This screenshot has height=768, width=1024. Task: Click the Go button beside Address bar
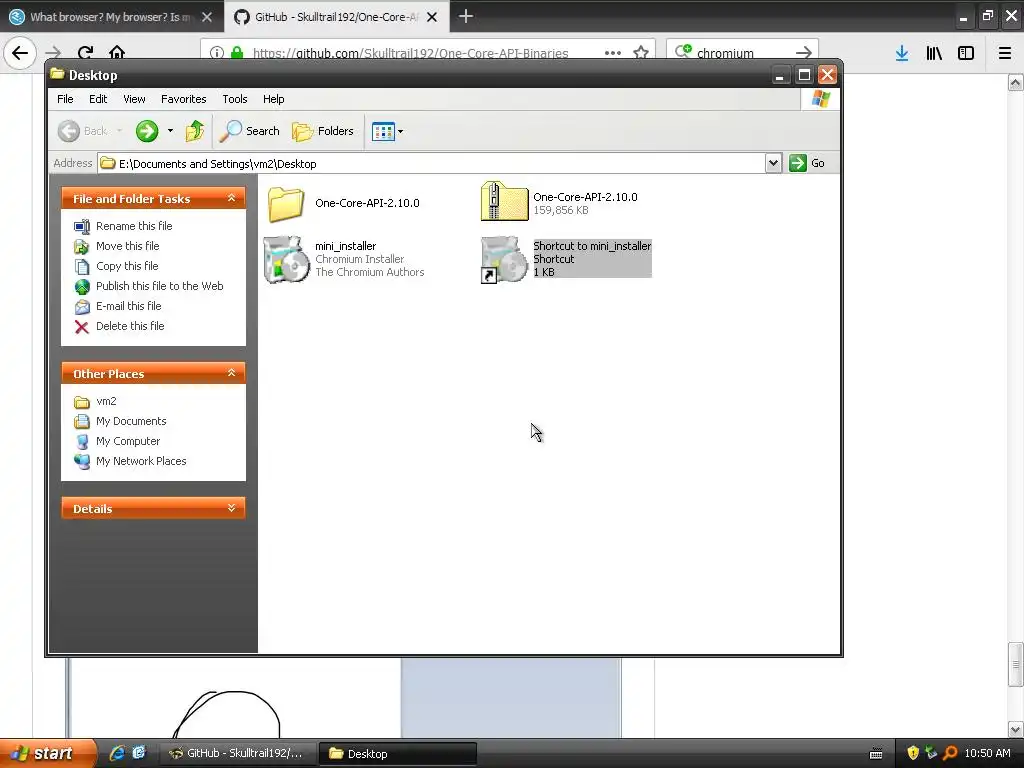coord(807,163)
